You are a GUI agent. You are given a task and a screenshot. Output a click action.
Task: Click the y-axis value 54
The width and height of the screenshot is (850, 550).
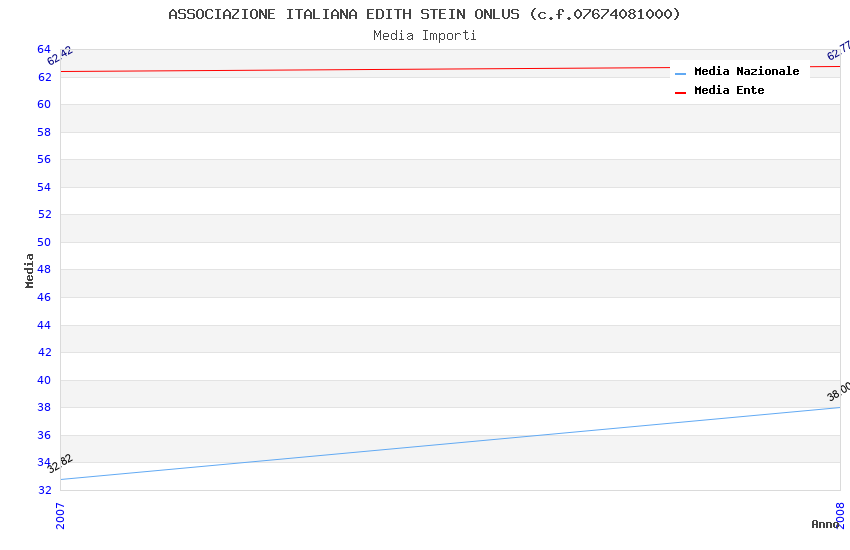point(44,187)
